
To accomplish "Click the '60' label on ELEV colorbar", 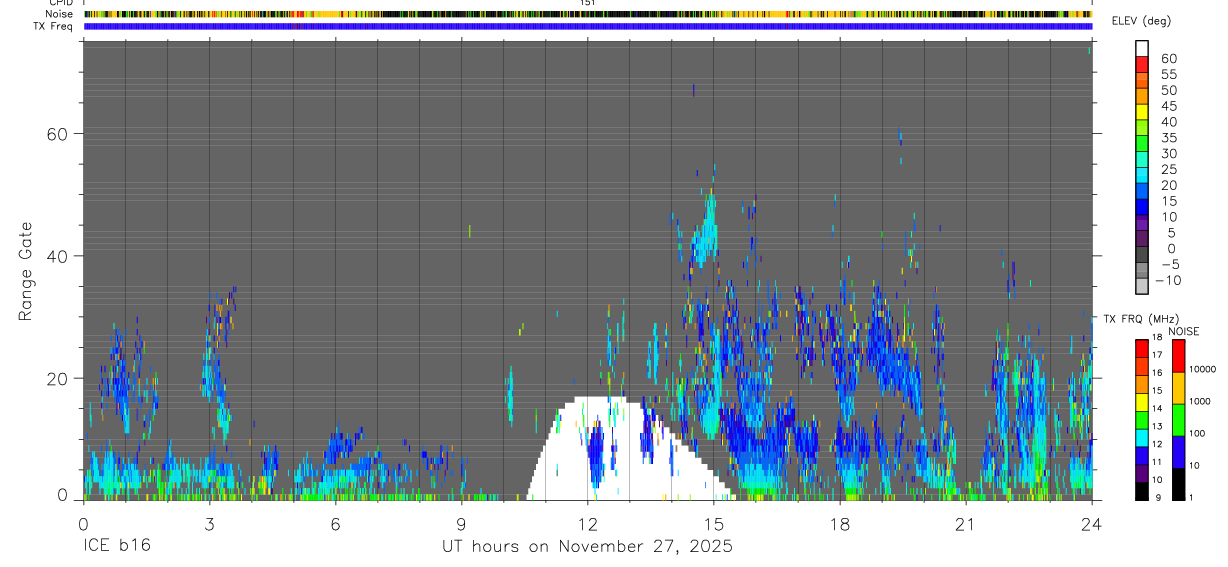I will [1168, 58].
